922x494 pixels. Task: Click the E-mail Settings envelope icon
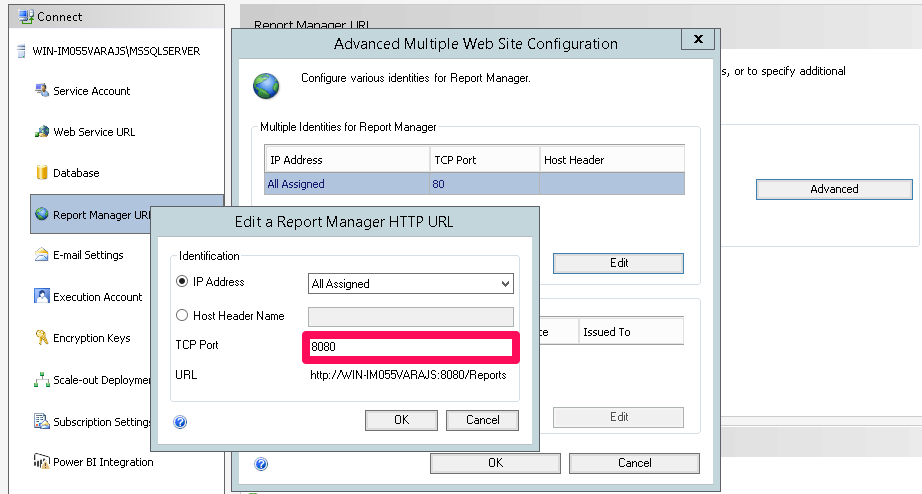click(41, 255)
